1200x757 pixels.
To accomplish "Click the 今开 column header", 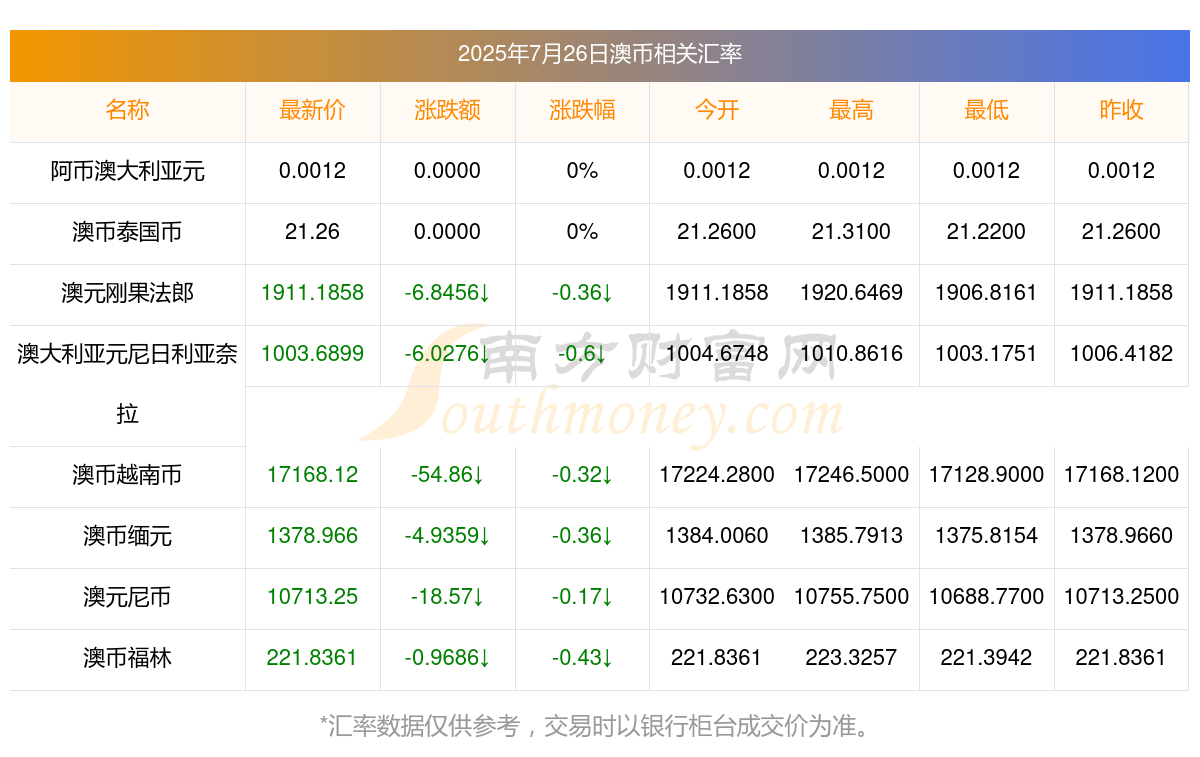I will pyautogui.click(x=717, y=110).
